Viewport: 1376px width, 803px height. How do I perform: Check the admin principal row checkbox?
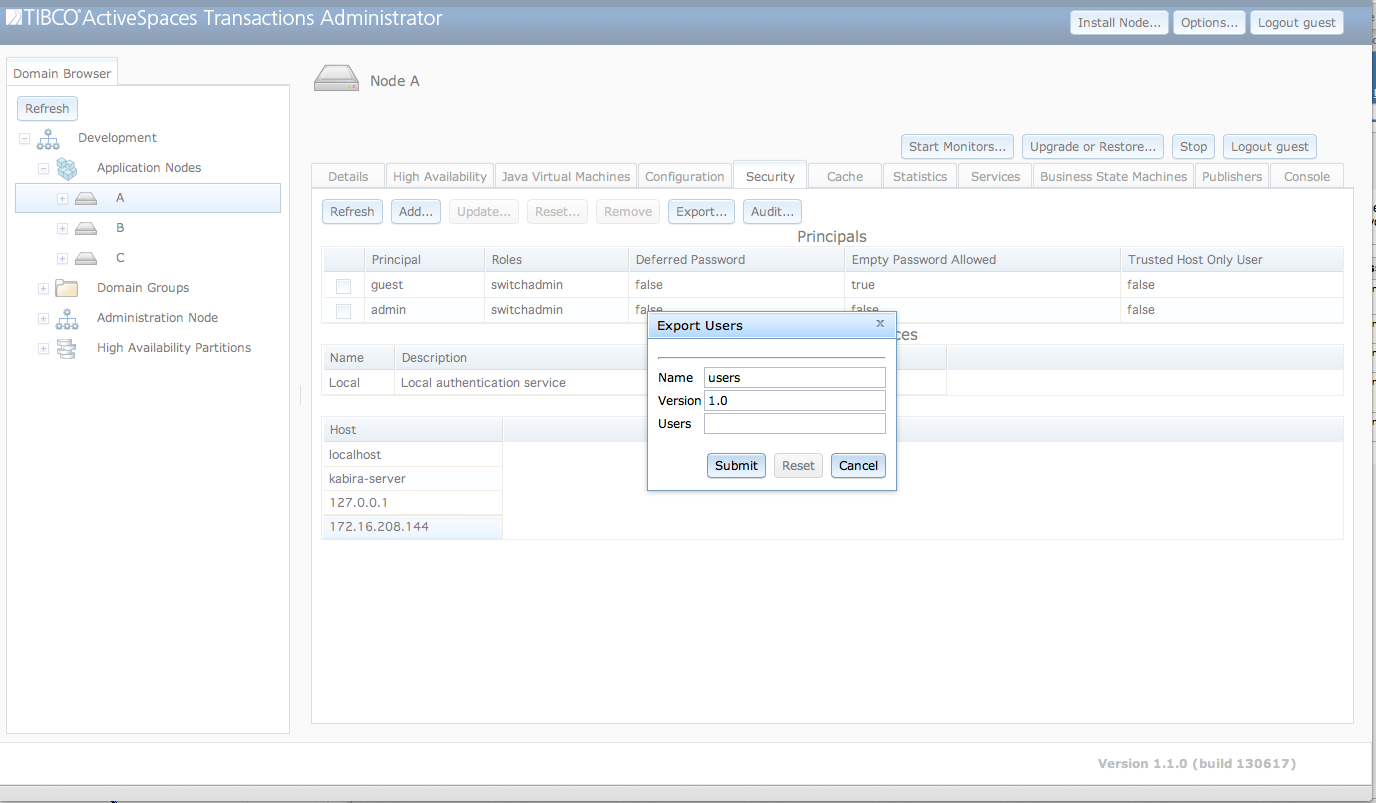click(343, 310)
